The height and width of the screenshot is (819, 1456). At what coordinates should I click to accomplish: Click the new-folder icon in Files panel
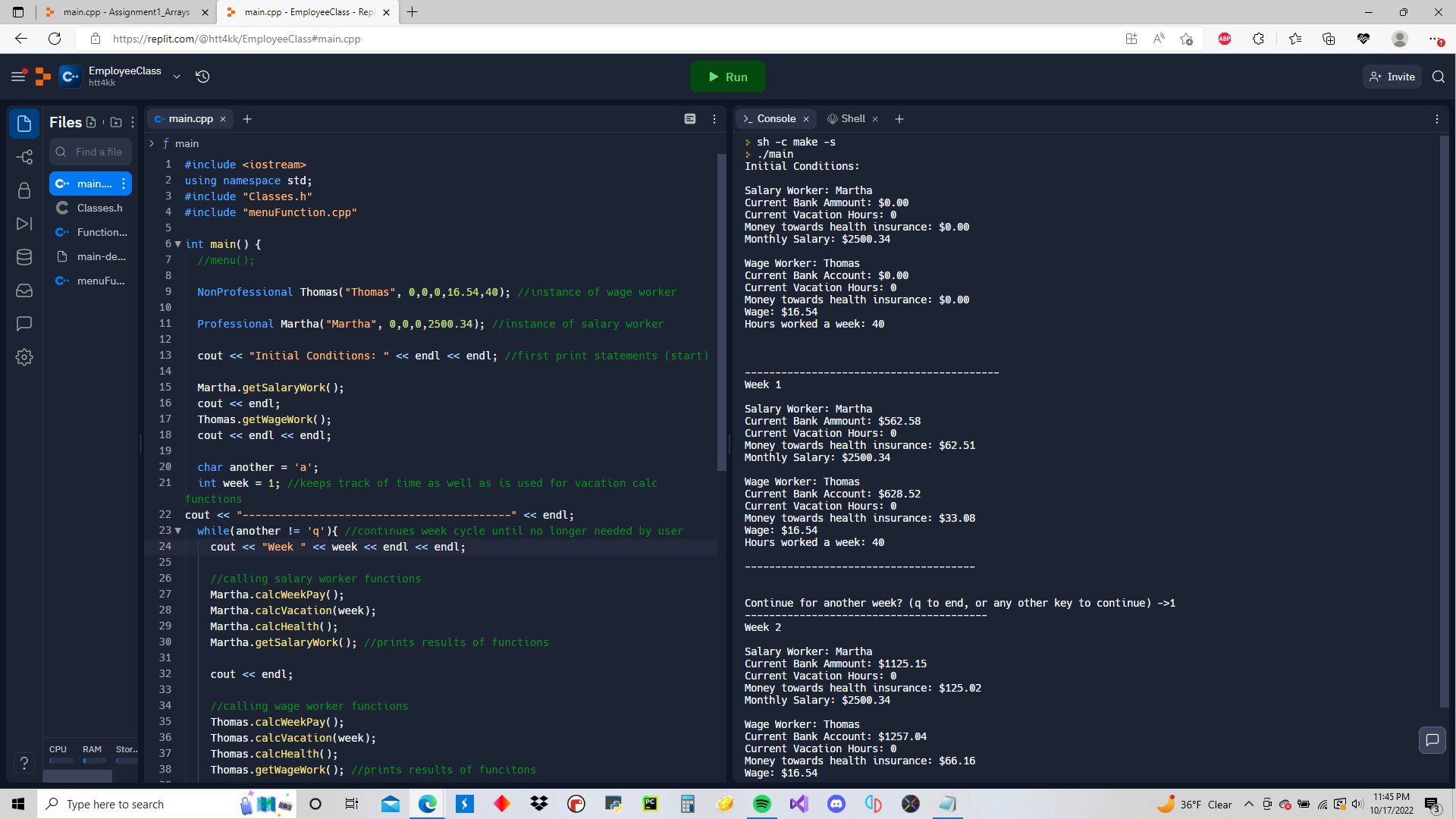(x=115, y=122)
